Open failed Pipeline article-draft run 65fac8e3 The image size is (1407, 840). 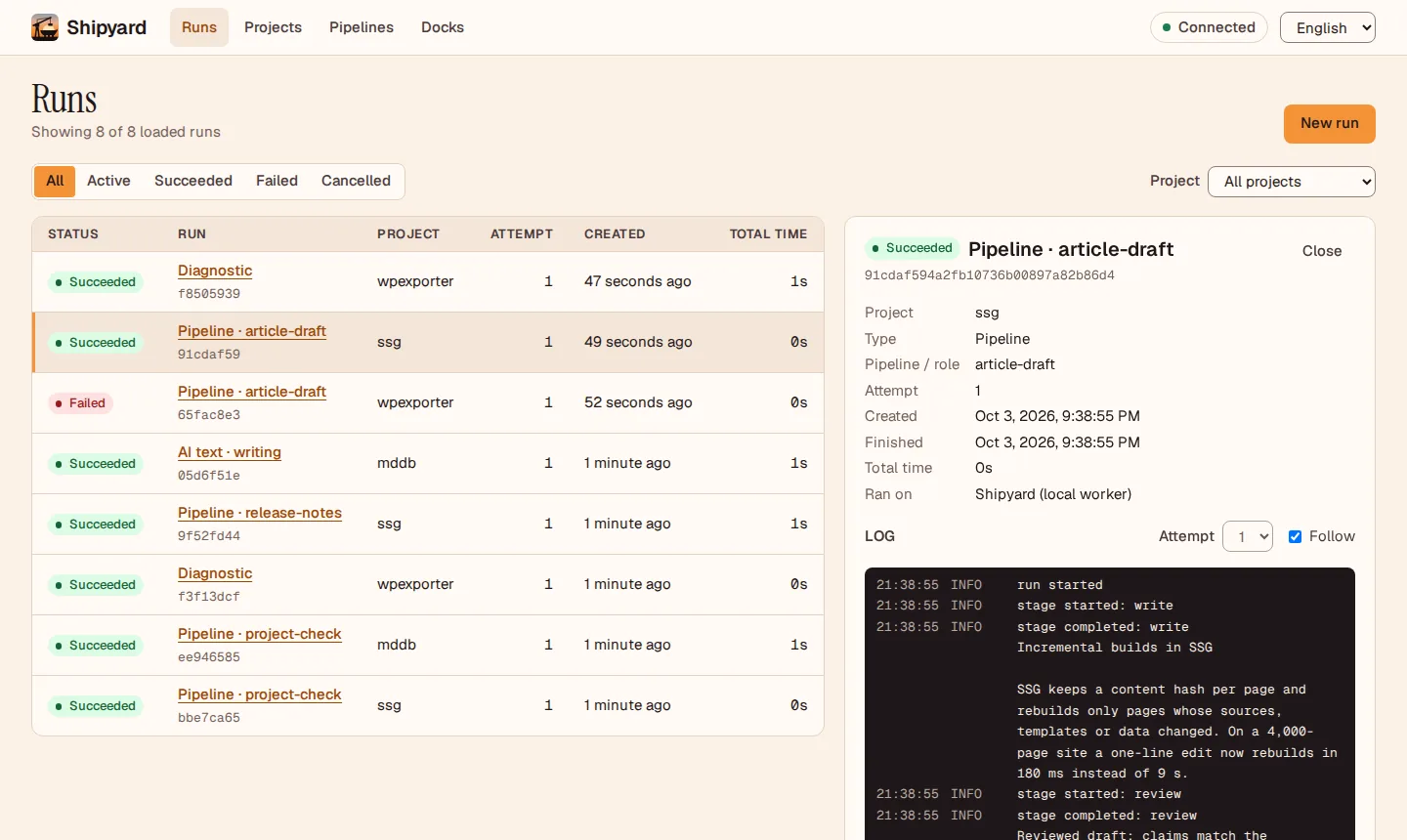point(252,392)
